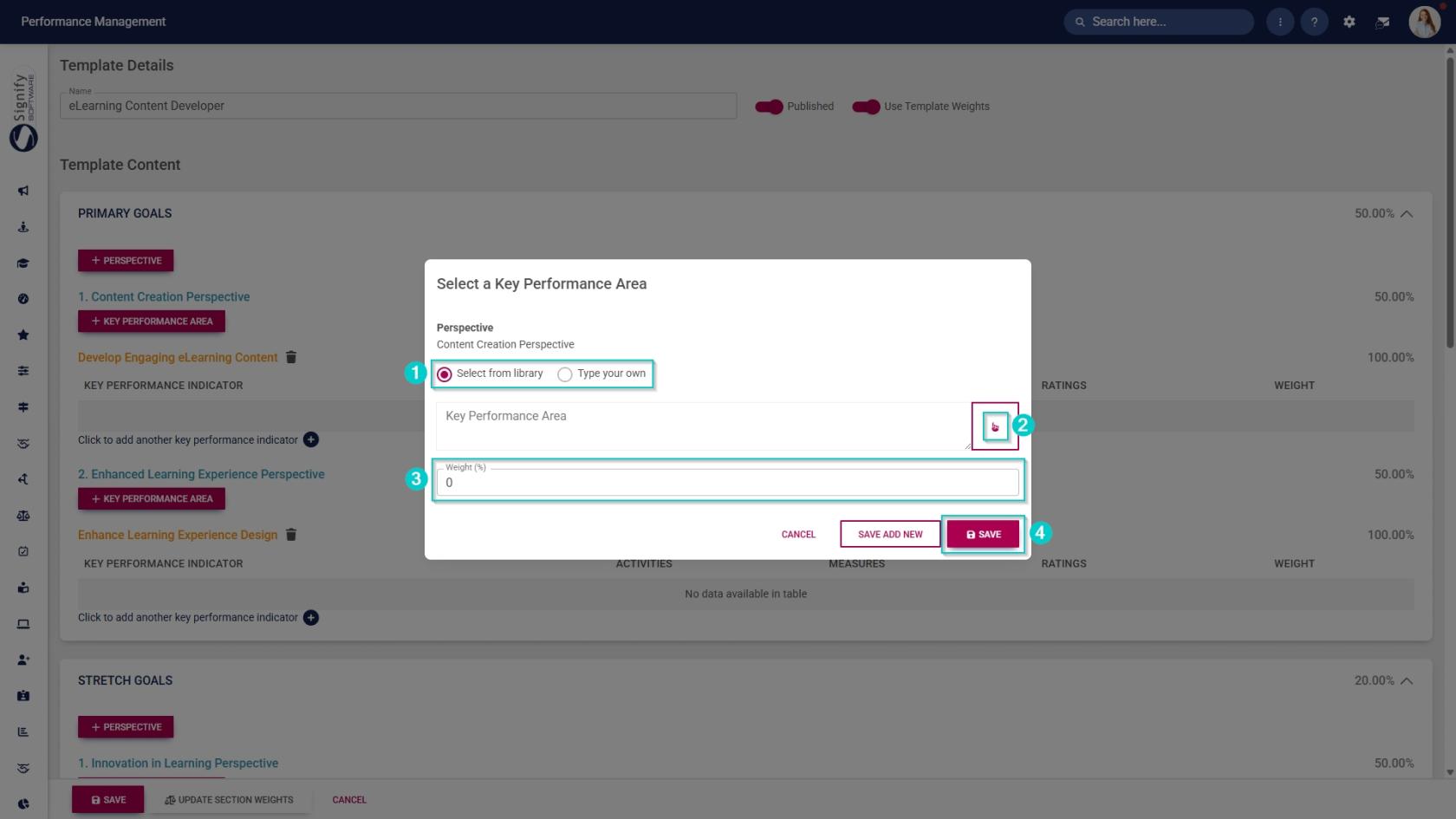
Task: Cancel the Key Performance Area dialog
Action: pos(798,535)
